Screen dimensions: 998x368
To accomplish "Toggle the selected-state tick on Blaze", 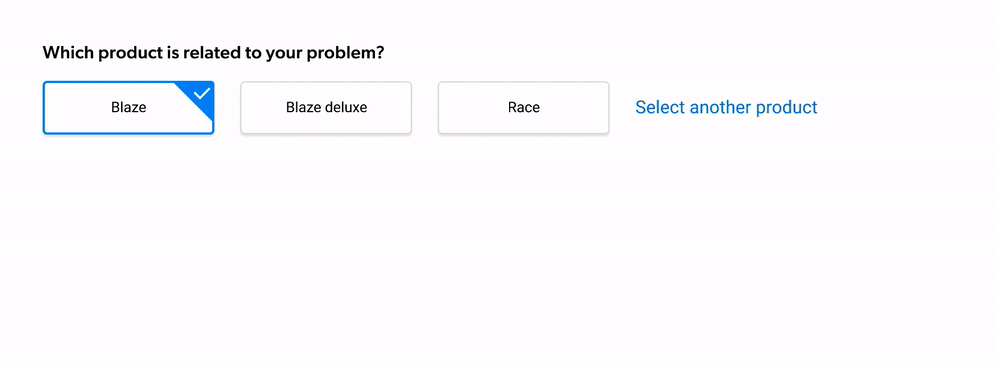I will coord(202,93).
